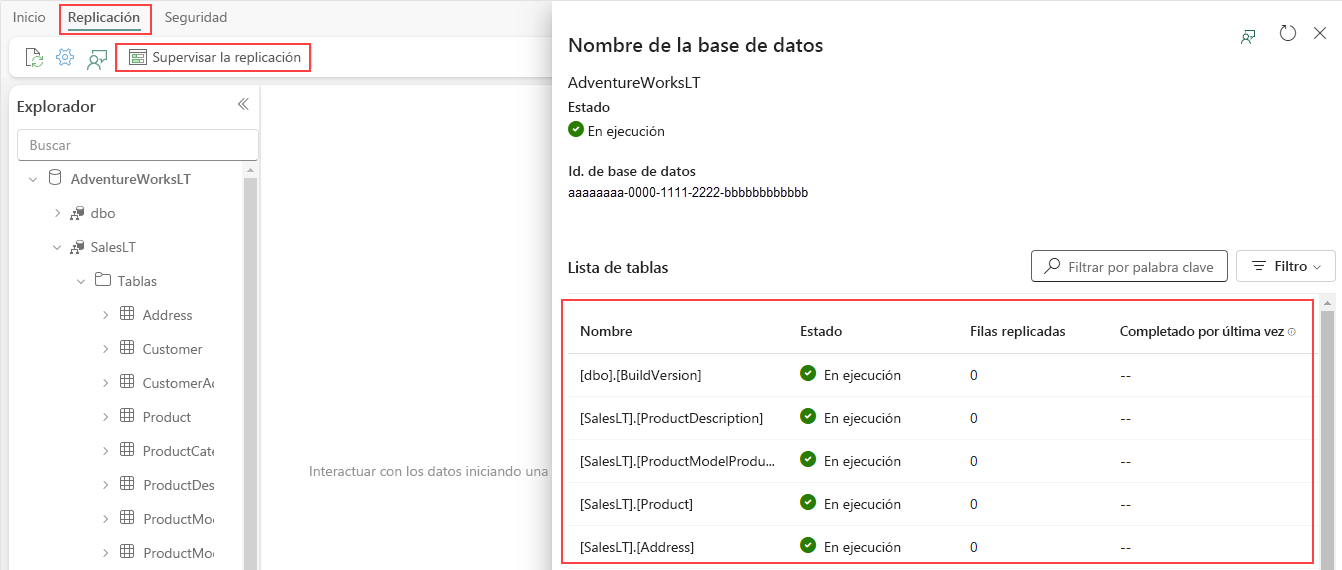1342x570 pixels.
Task: Open replication settings gear icon
Action: [65, 58]
